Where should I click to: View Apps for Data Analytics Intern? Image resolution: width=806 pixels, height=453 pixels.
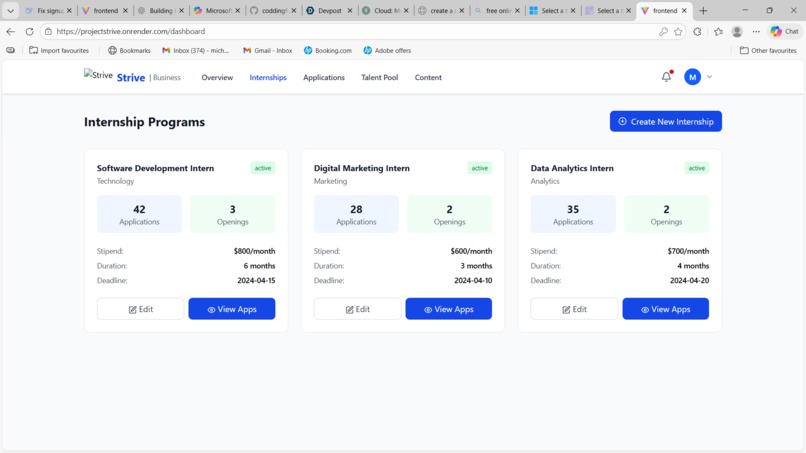pos(666,309)
